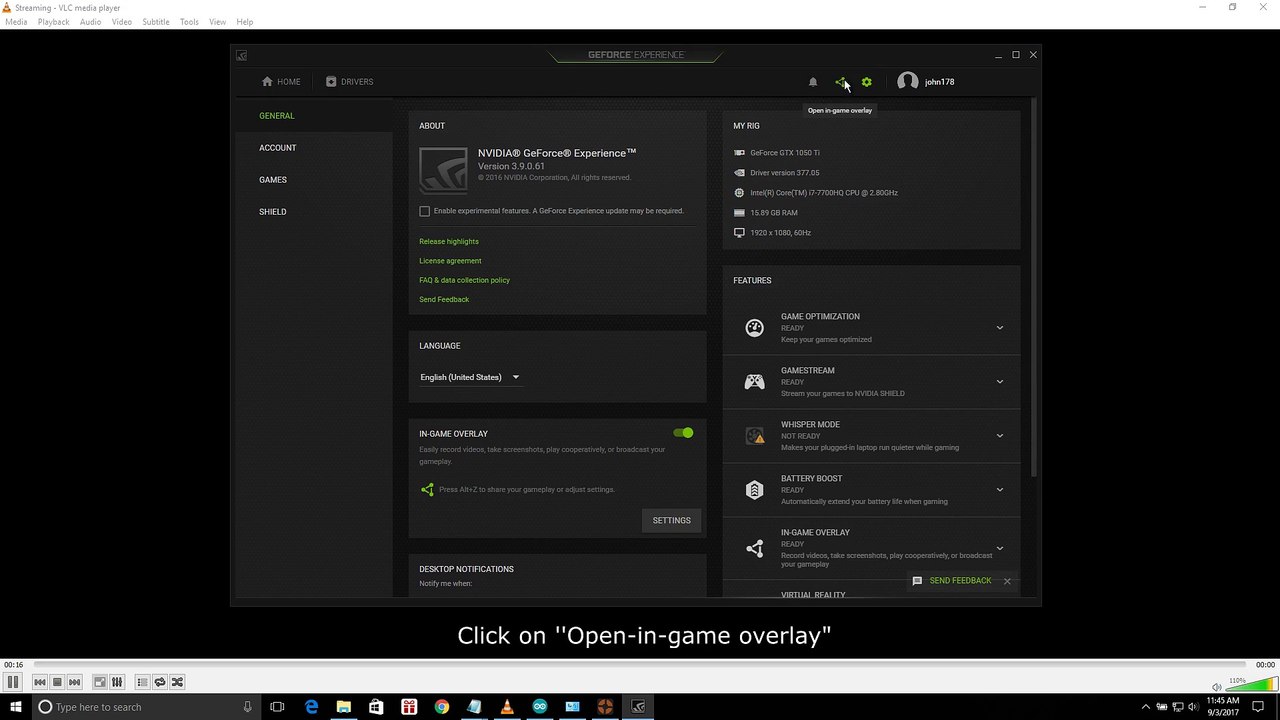The width and height of the screenshot is (1280, 720).
Task: Expand the Whisper Mode feature details
Action: [x=999, y=435]
